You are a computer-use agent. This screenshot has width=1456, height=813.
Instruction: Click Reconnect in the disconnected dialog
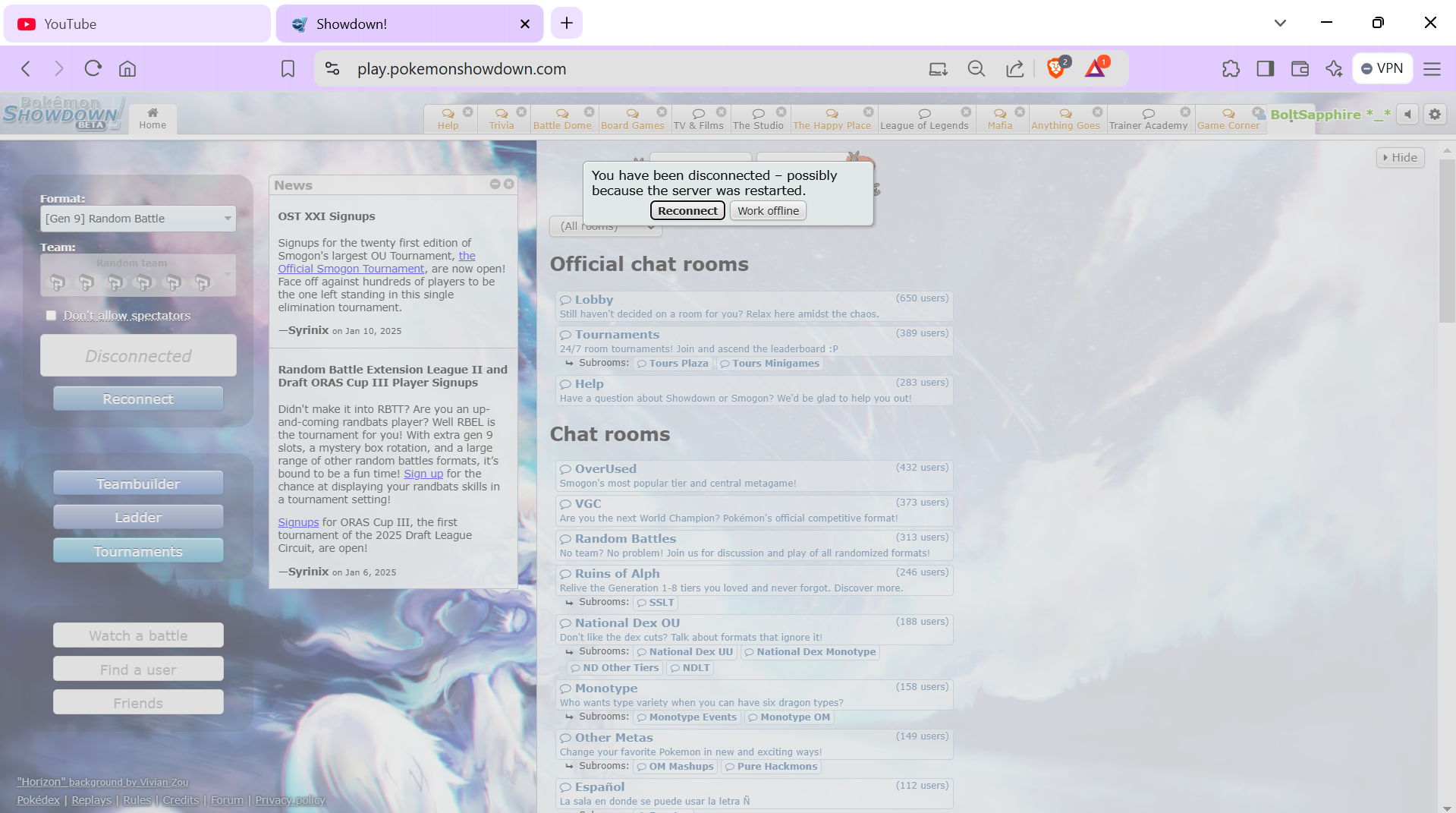click(687, 211)
